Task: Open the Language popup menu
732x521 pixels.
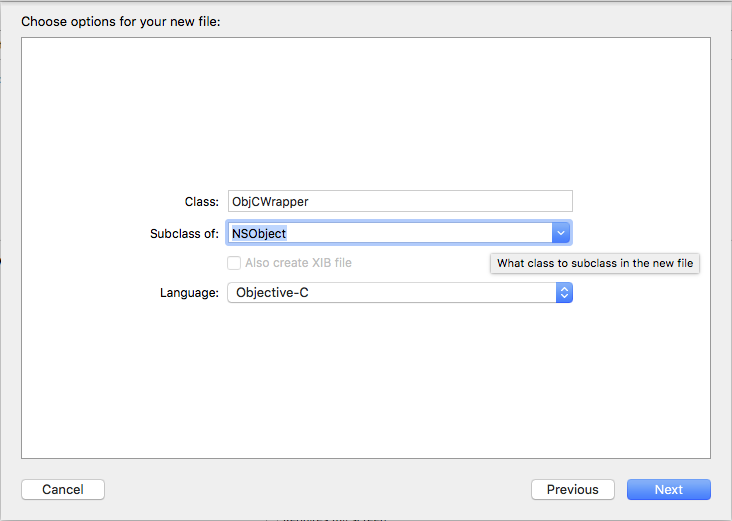Action: pos(390,293)
